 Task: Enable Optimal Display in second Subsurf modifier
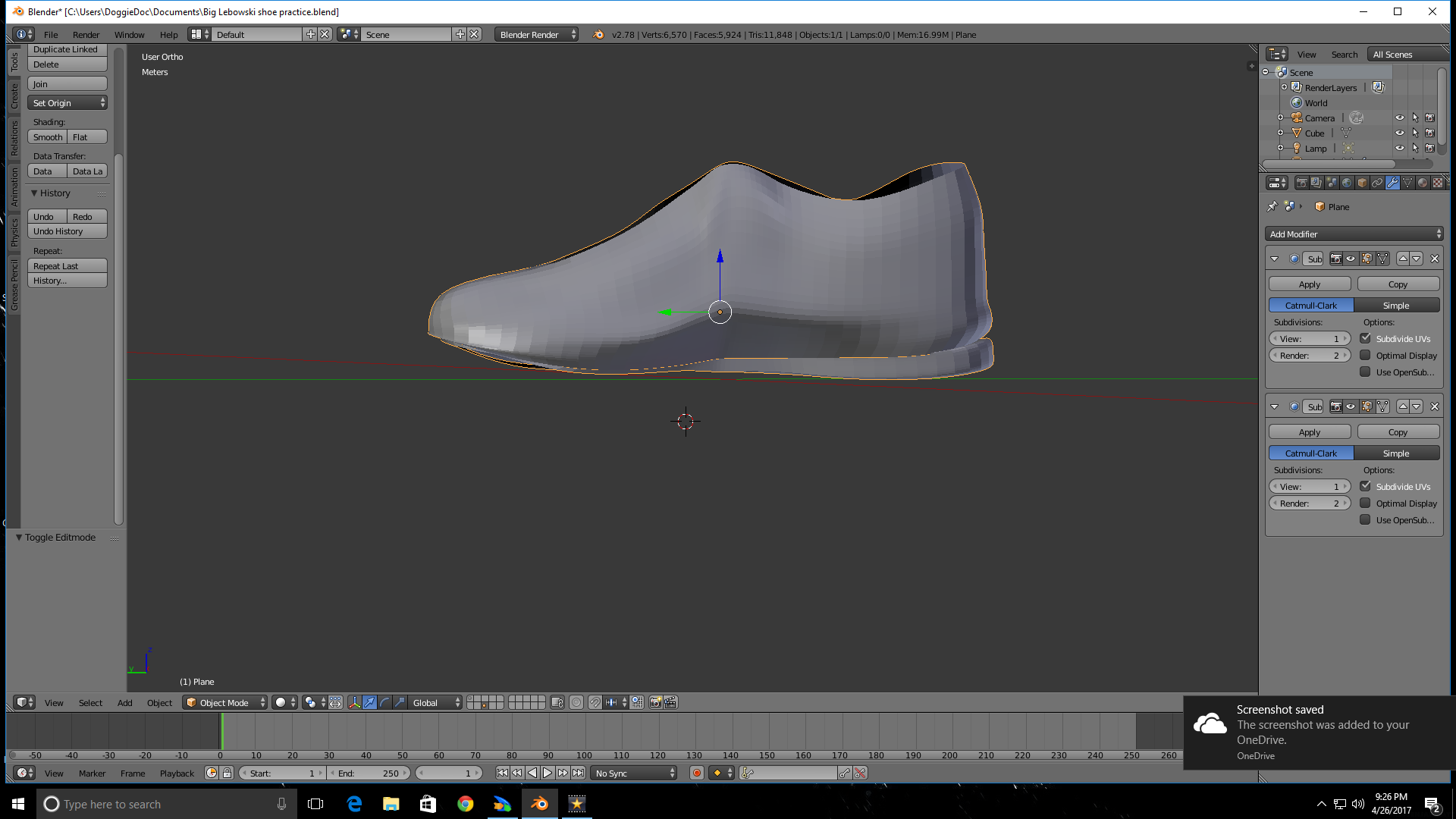(x=1365, y=503)
